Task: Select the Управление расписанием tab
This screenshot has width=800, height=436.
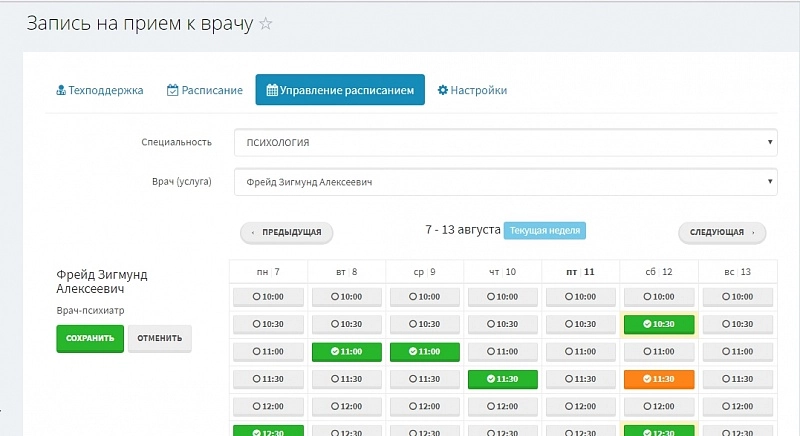Action: click(x=340, y=90)
